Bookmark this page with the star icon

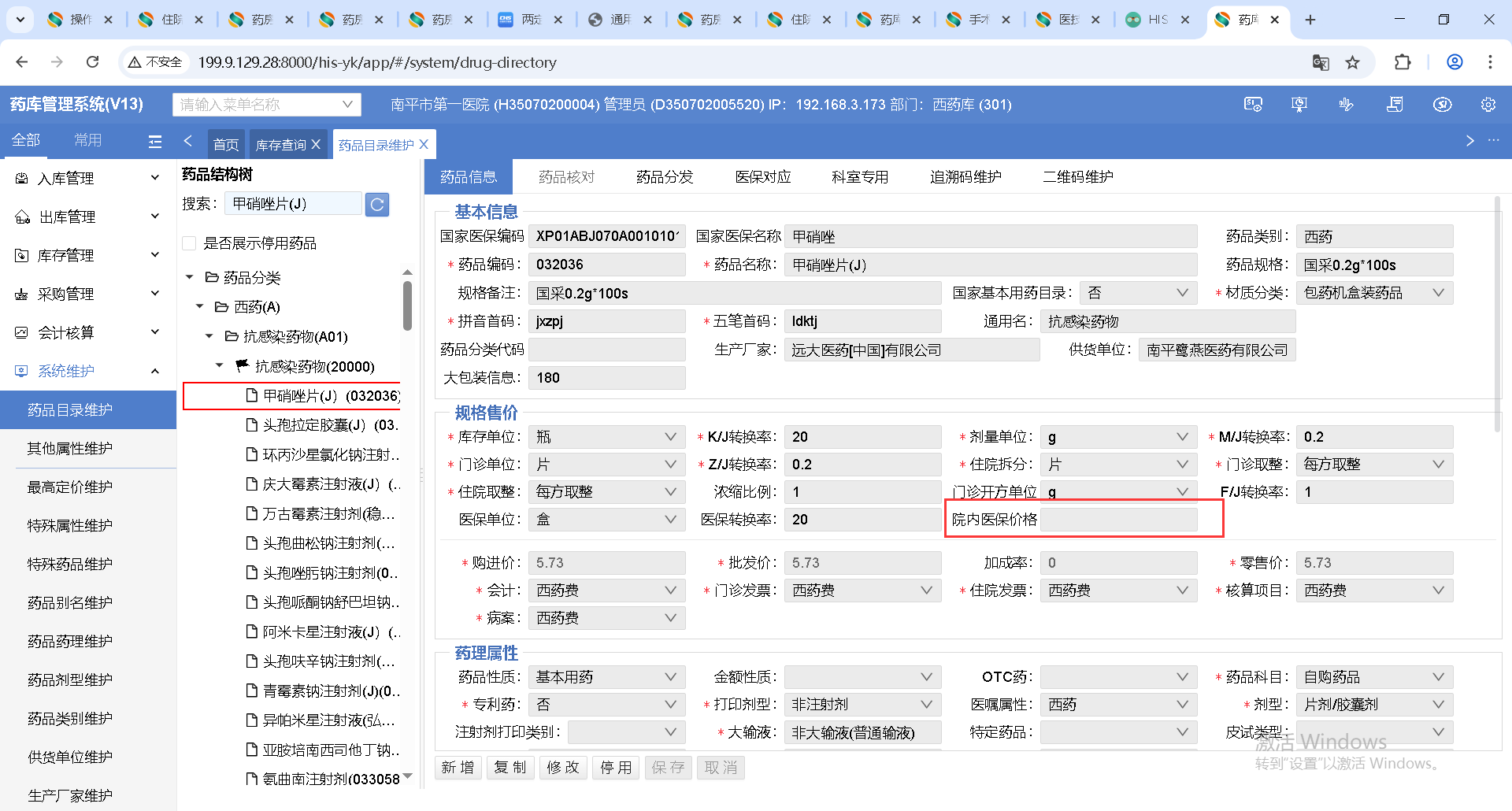(1352, 62)
